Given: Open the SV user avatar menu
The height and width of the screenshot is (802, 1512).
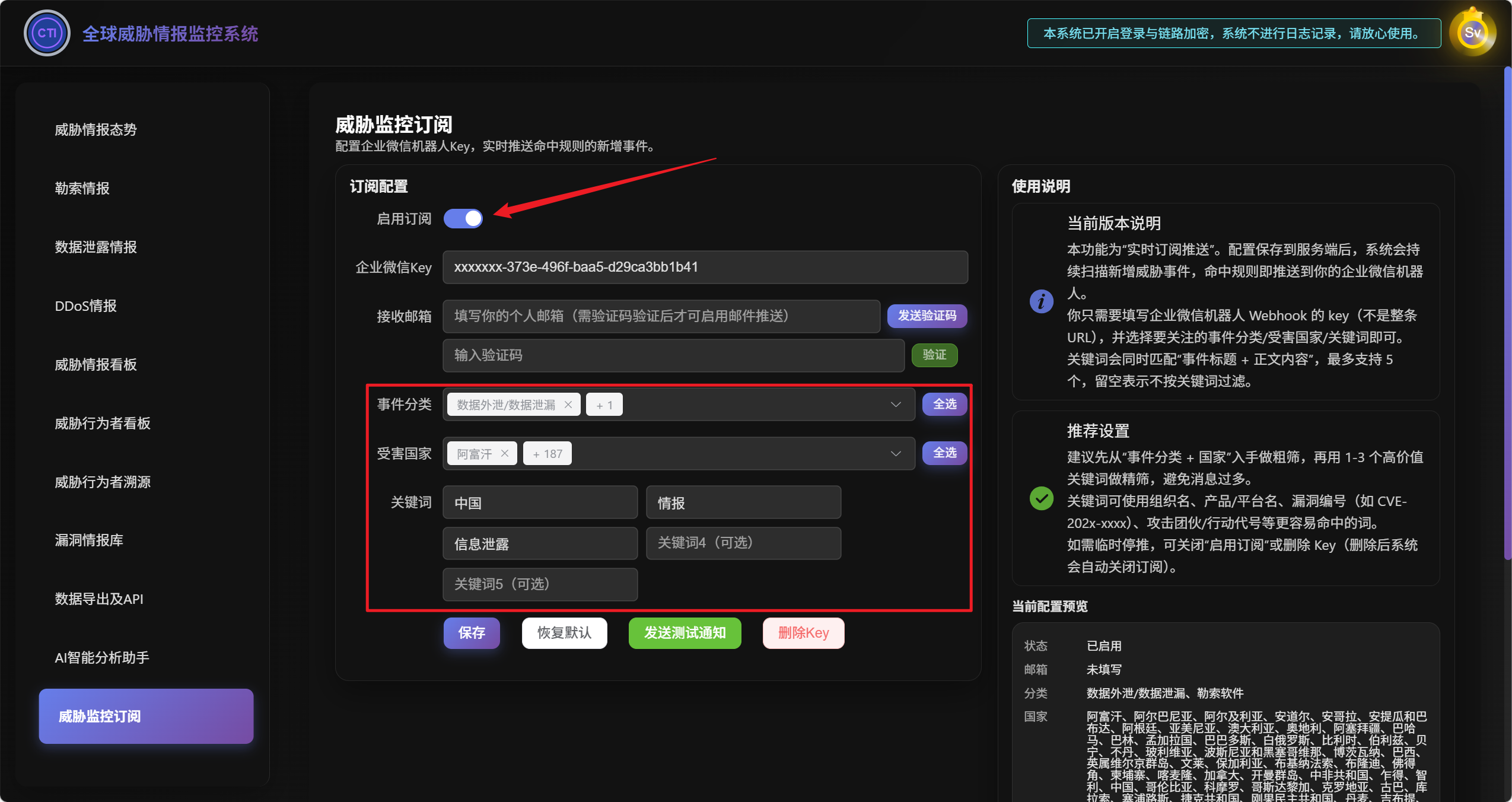Looking at the screenshot, I should [x=1473, y=33].
